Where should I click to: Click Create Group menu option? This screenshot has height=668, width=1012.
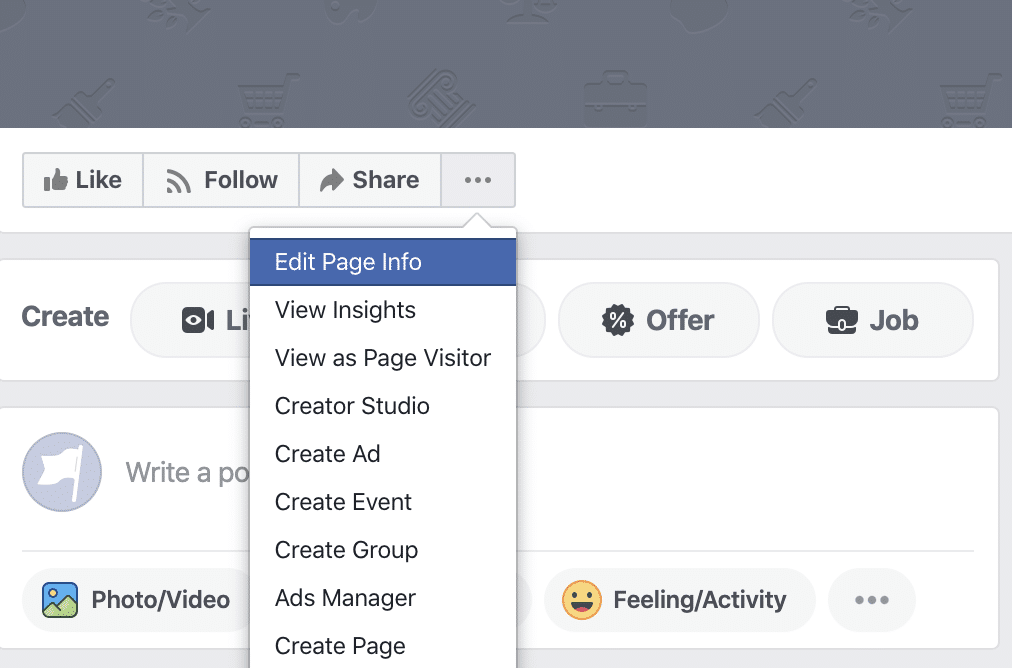(346, 550)
